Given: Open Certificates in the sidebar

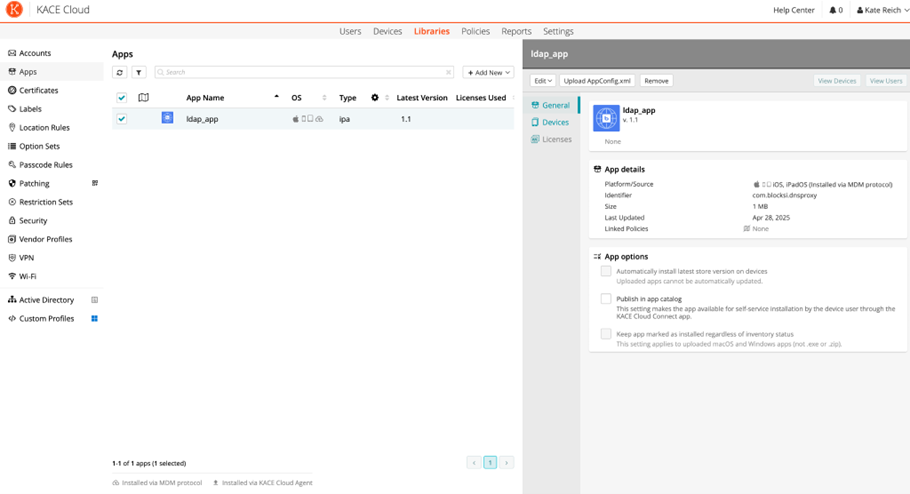Looking at the screenshot, I should point(38,90).
